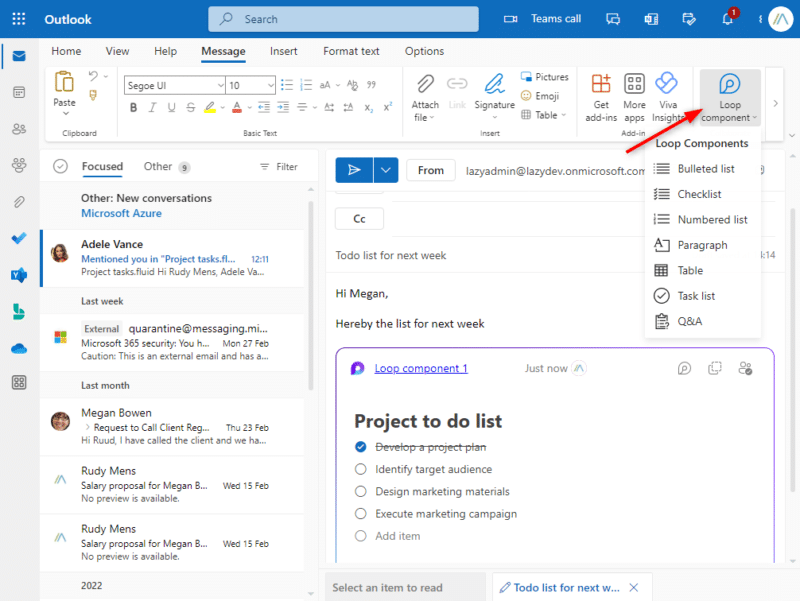Toggle bold formatting in Basic Text group

click(x=133, y=107)
